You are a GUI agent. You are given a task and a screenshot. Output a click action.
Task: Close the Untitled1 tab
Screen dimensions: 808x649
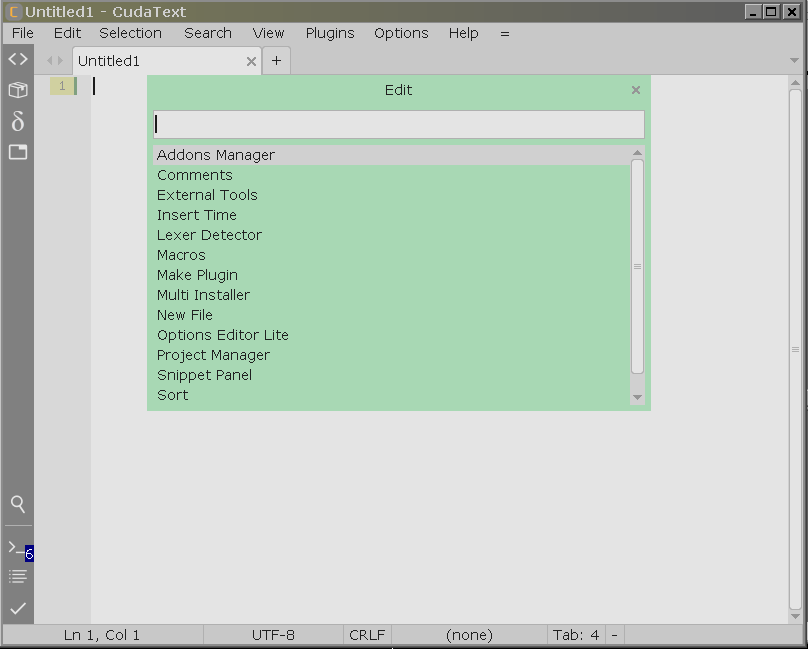coord(251,62)
